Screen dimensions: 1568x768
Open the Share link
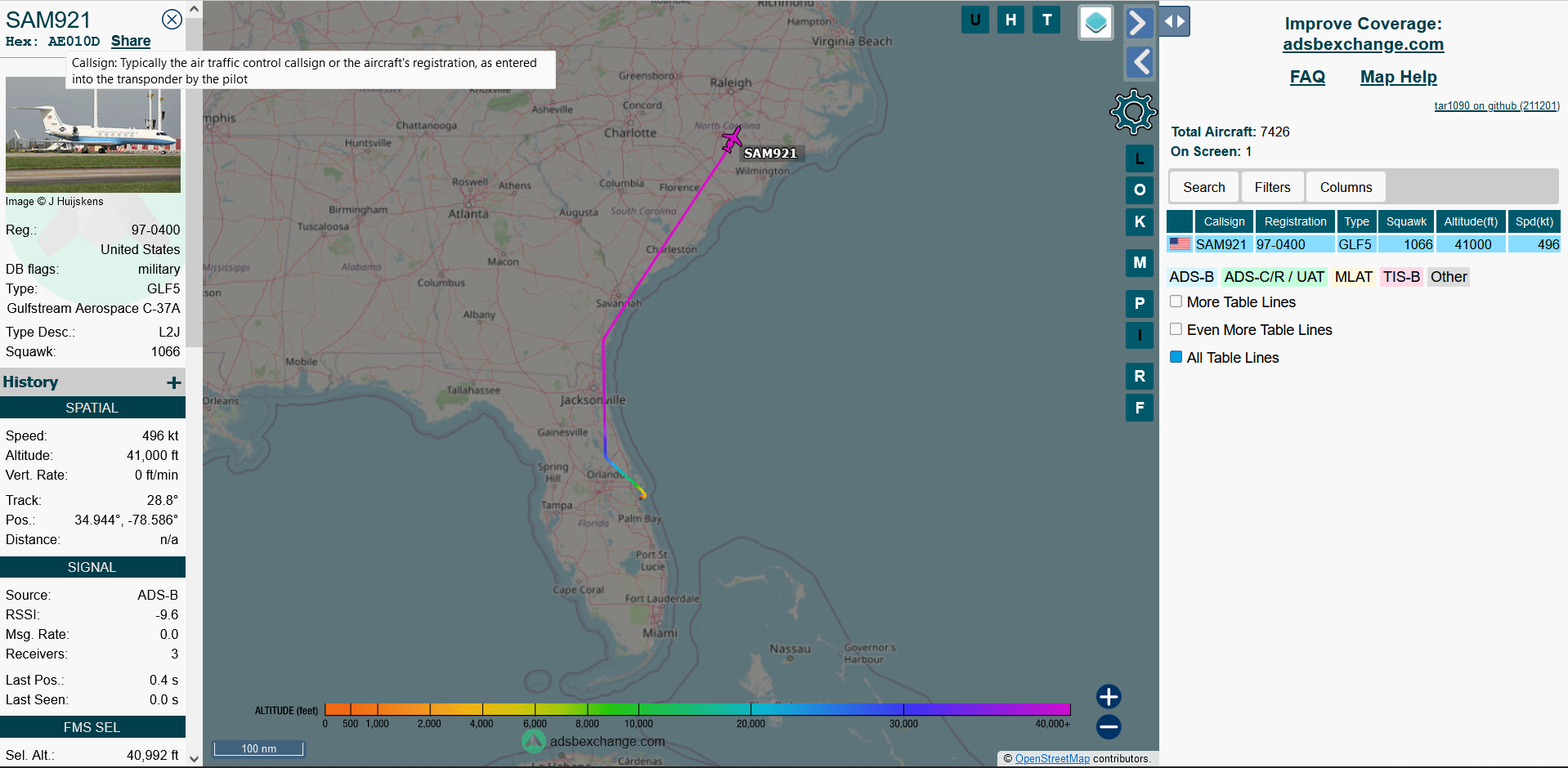coord(131,41)
